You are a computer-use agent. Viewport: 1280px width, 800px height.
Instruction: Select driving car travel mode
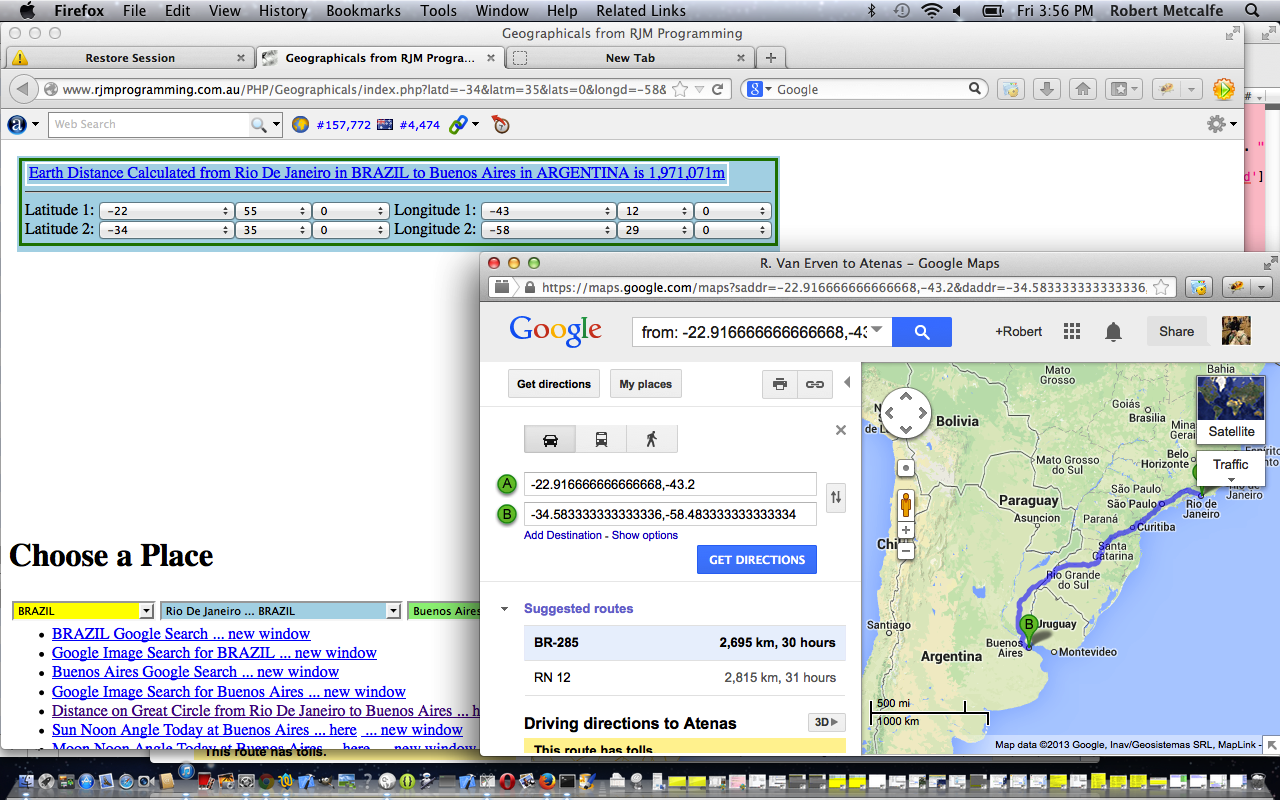pyautogui.click(x=550, y=439)
